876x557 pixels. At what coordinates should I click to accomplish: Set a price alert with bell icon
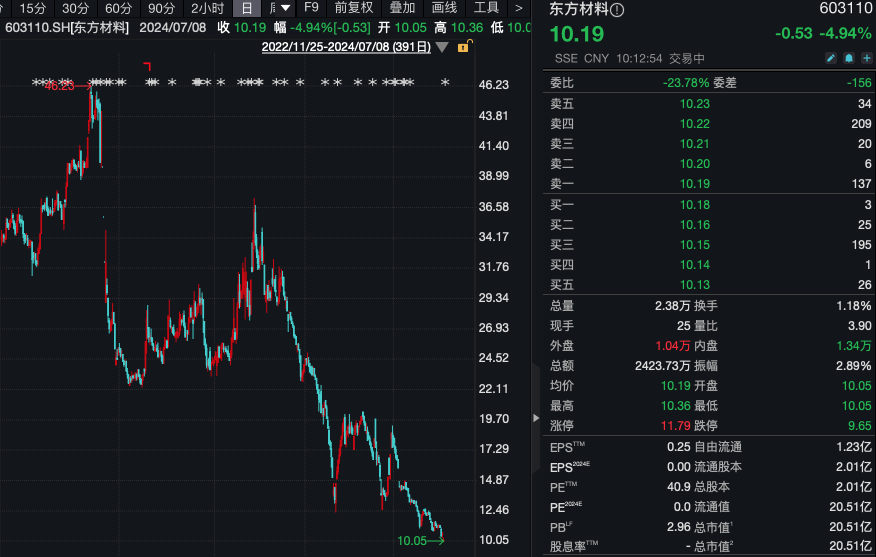pos(848,59)
